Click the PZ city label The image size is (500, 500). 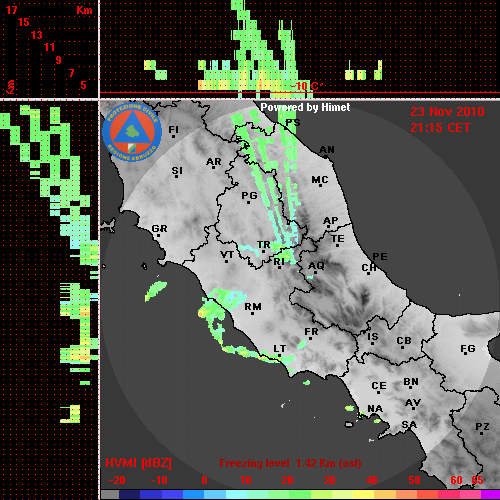pos(482,426)
